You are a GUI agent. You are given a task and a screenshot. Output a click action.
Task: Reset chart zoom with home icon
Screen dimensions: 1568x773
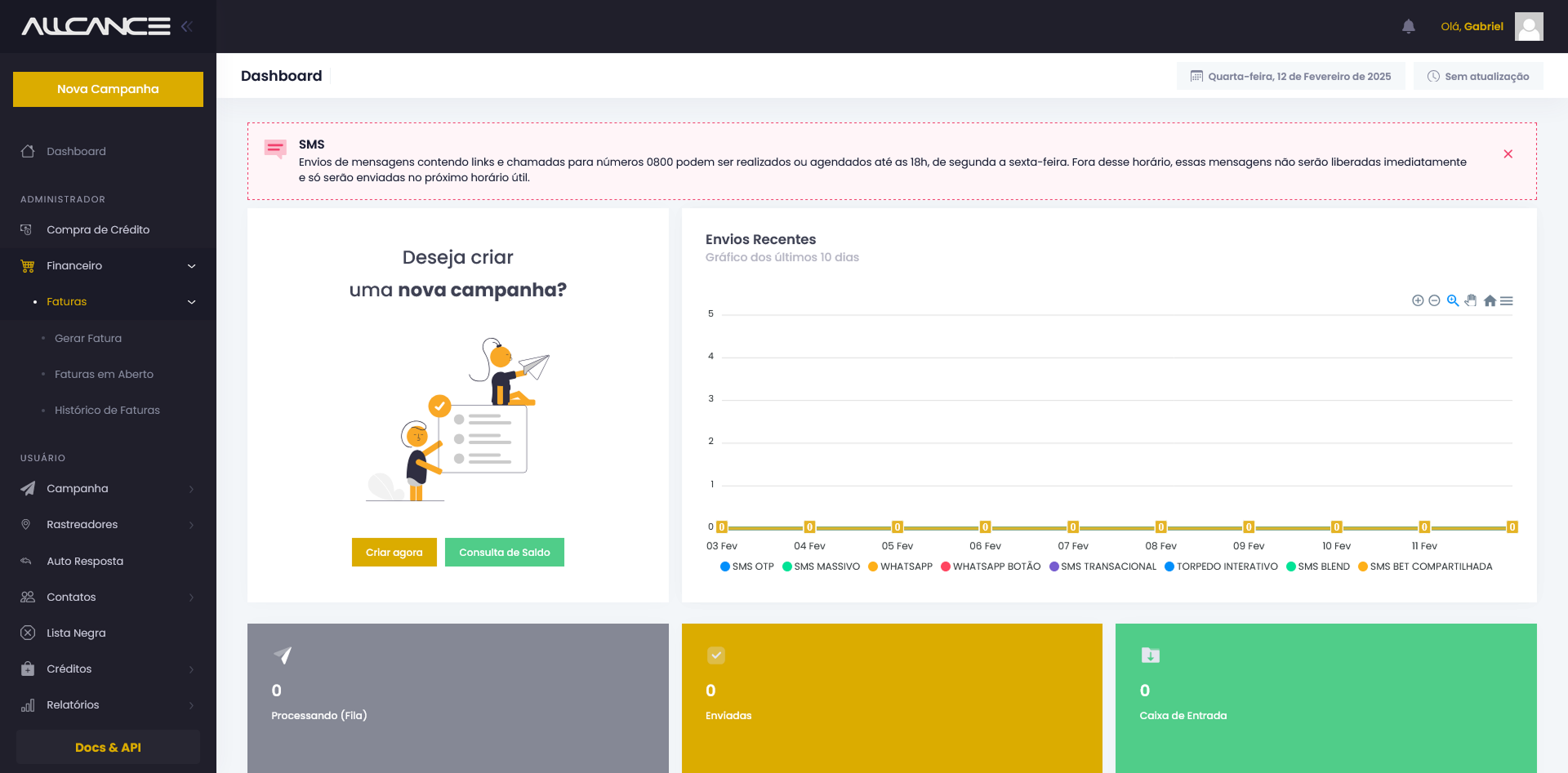point(1490,301)
